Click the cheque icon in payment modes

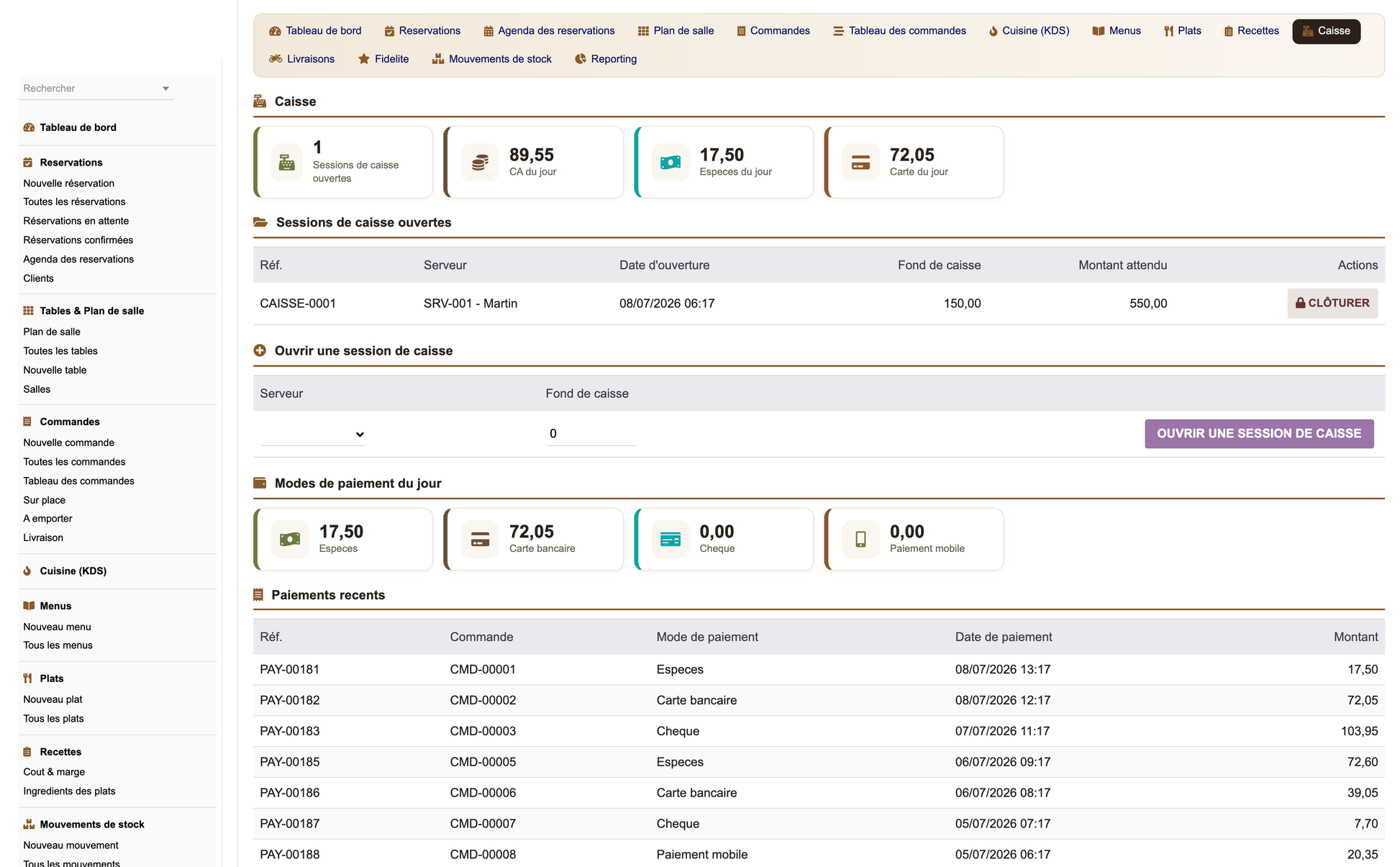(671, 539)
